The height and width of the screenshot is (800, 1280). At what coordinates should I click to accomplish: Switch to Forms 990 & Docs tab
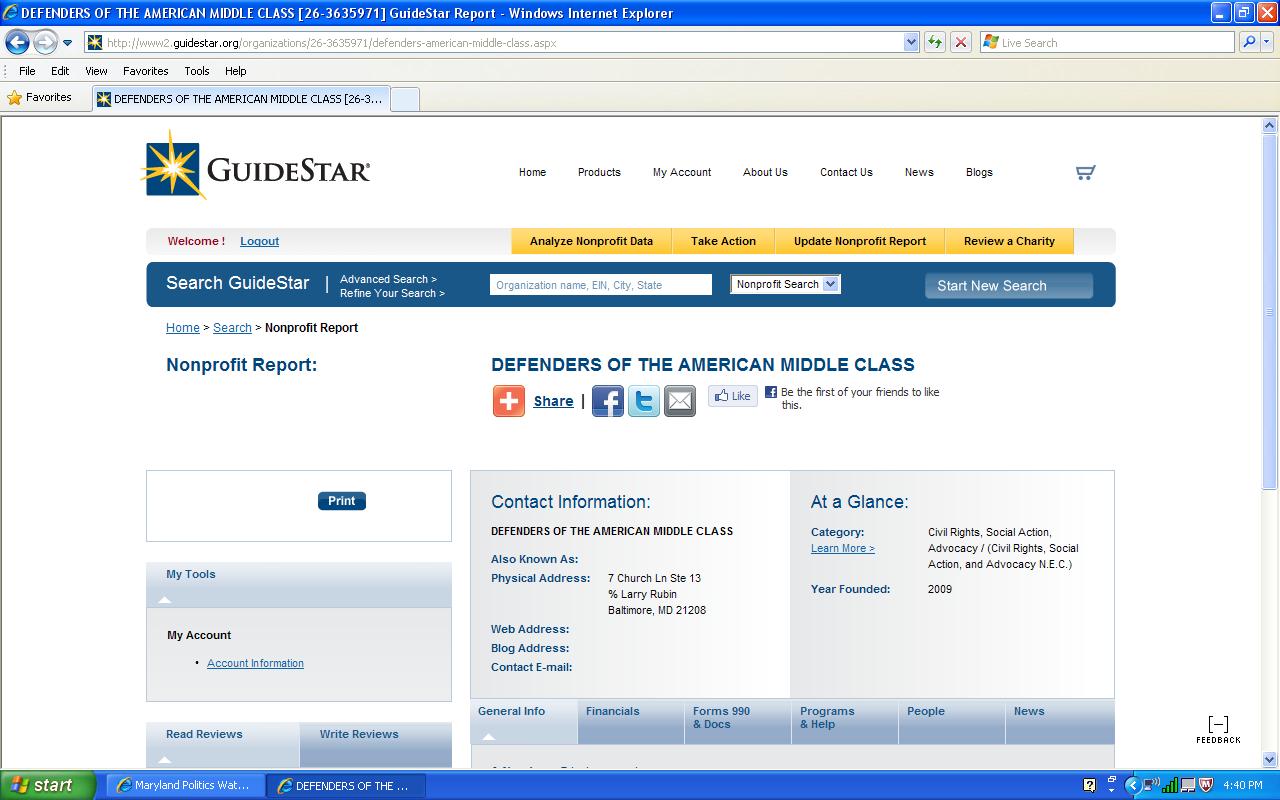tap(738, 721)
